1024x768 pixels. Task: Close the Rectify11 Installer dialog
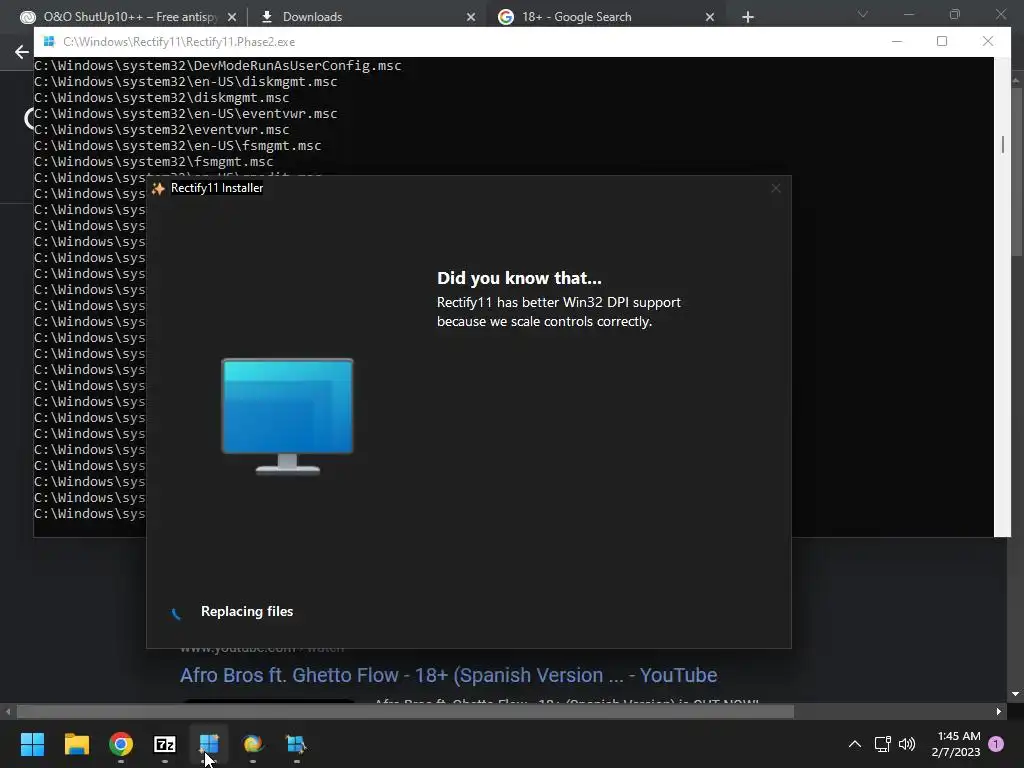click(776, 189)
